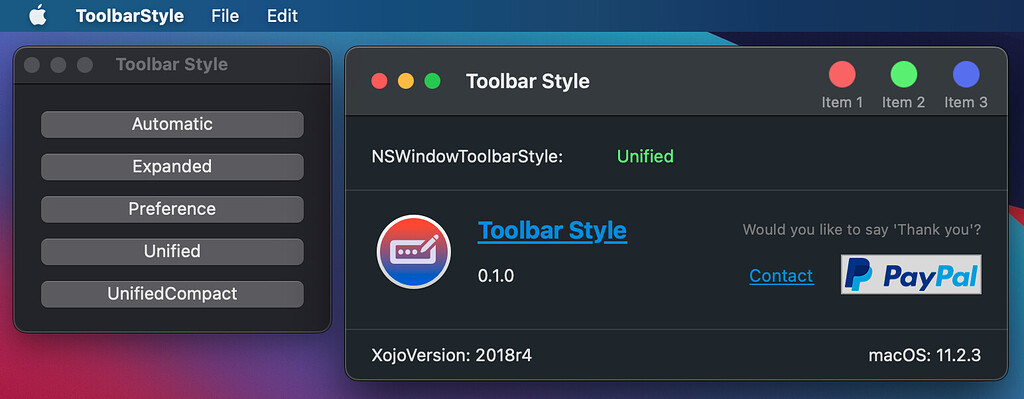Click the 'NSWindowToolbarStyle:' label

click(x=467, y=157)
